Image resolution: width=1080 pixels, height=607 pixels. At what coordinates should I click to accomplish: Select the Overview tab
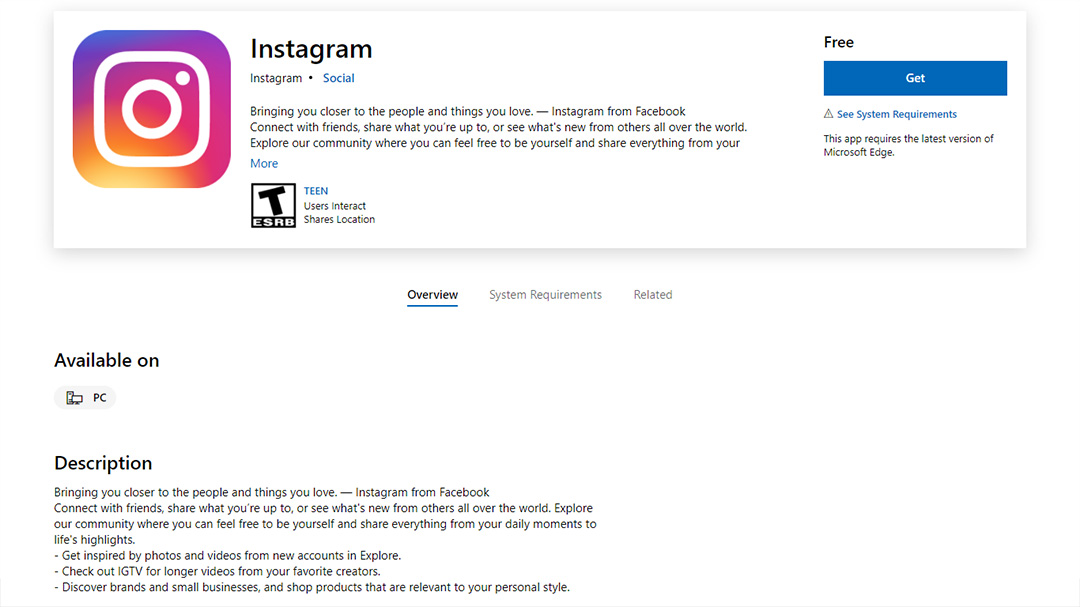point(432,295)
